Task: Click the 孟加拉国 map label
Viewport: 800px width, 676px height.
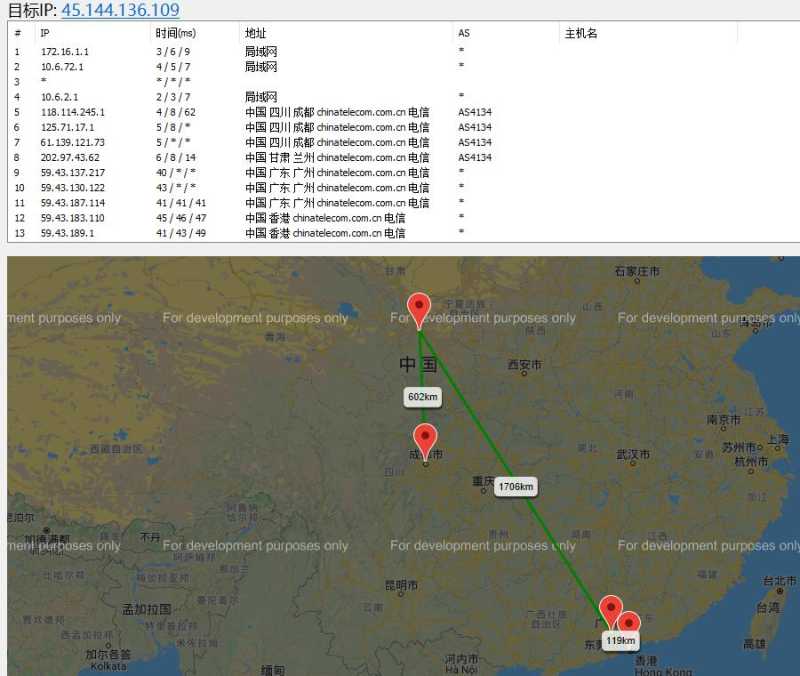Action: (x=146, y=609)
